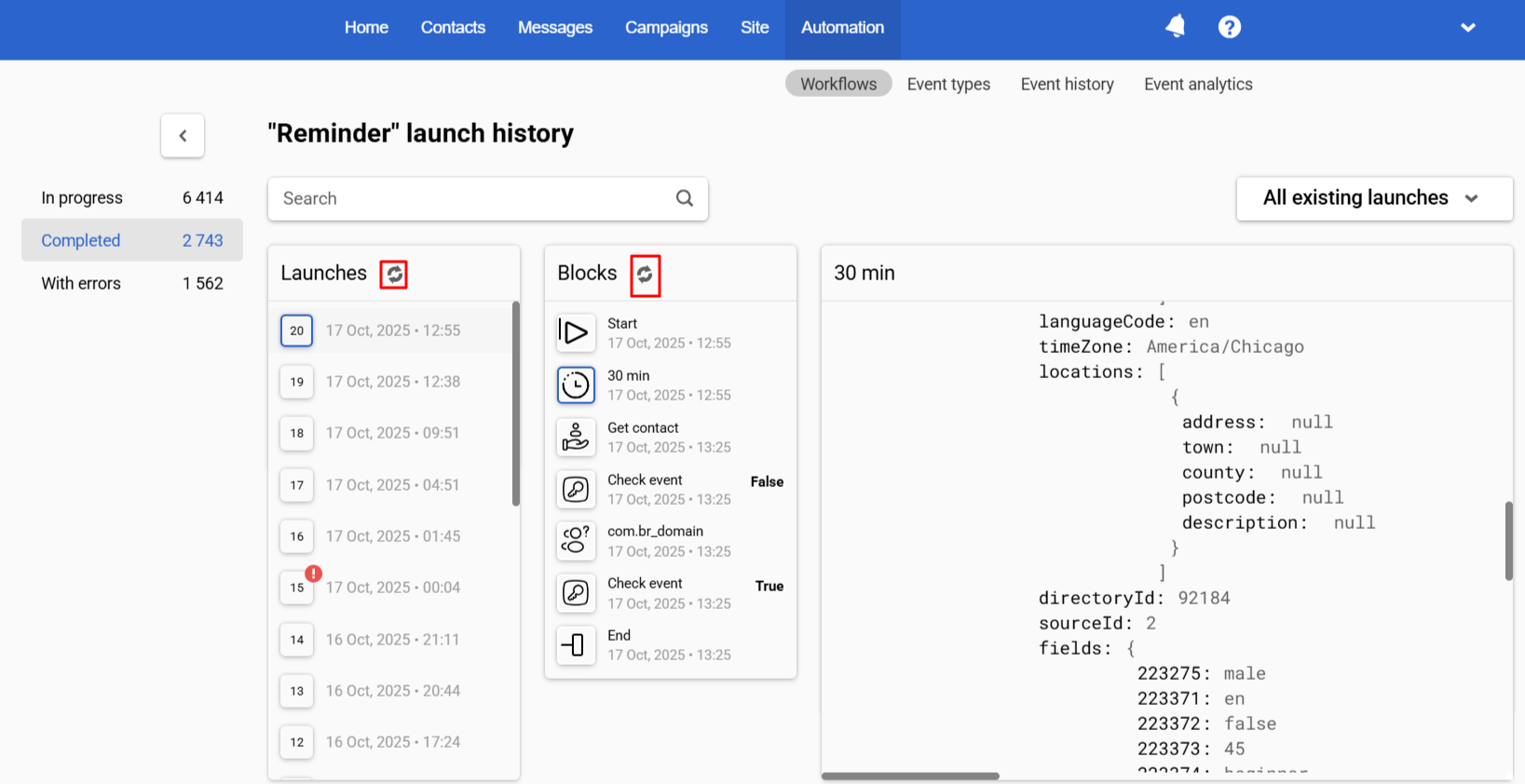Open the Contacts menu

(x=453, y=28)
